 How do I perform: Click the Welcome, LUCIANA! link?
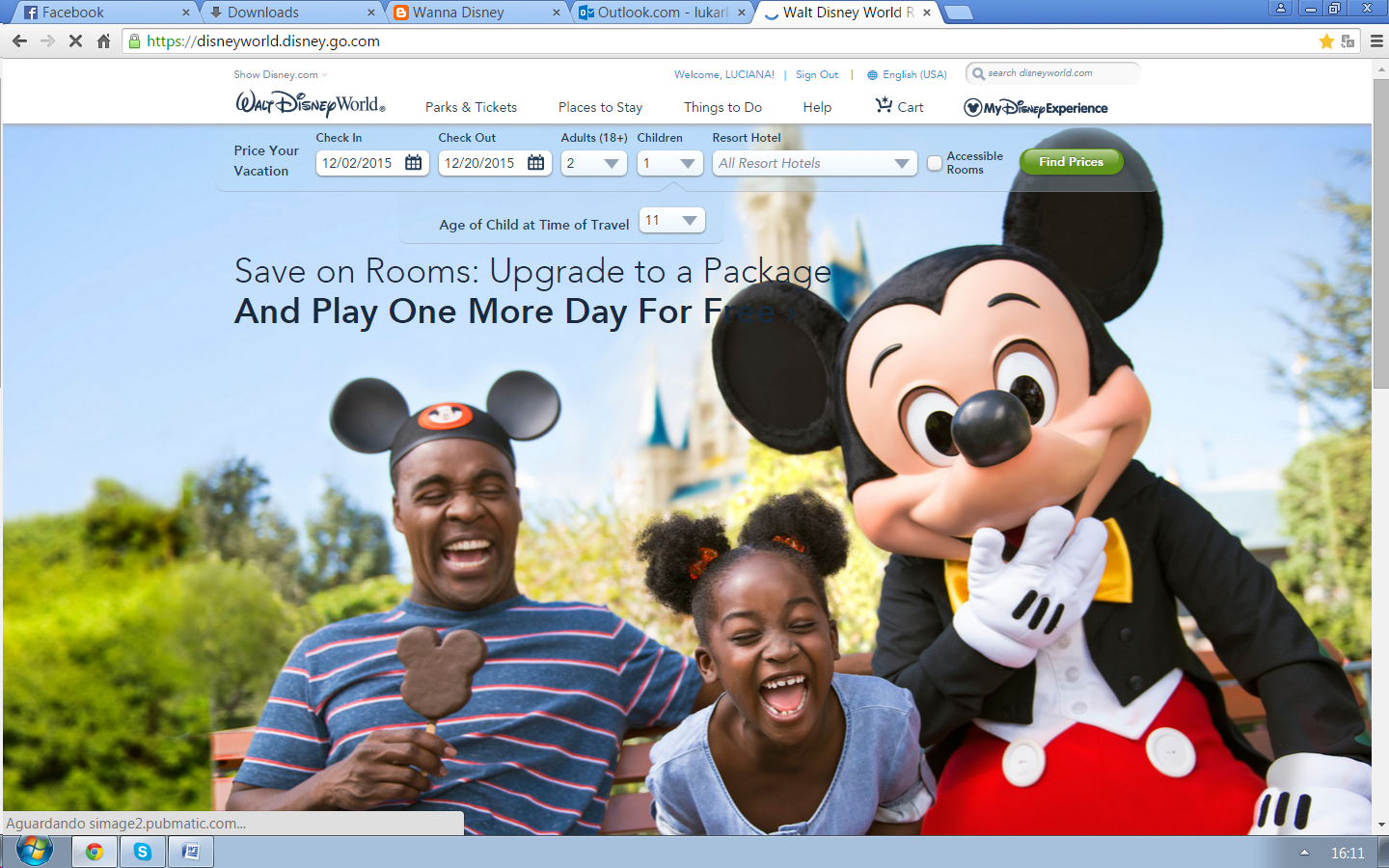tap(724, 74)
